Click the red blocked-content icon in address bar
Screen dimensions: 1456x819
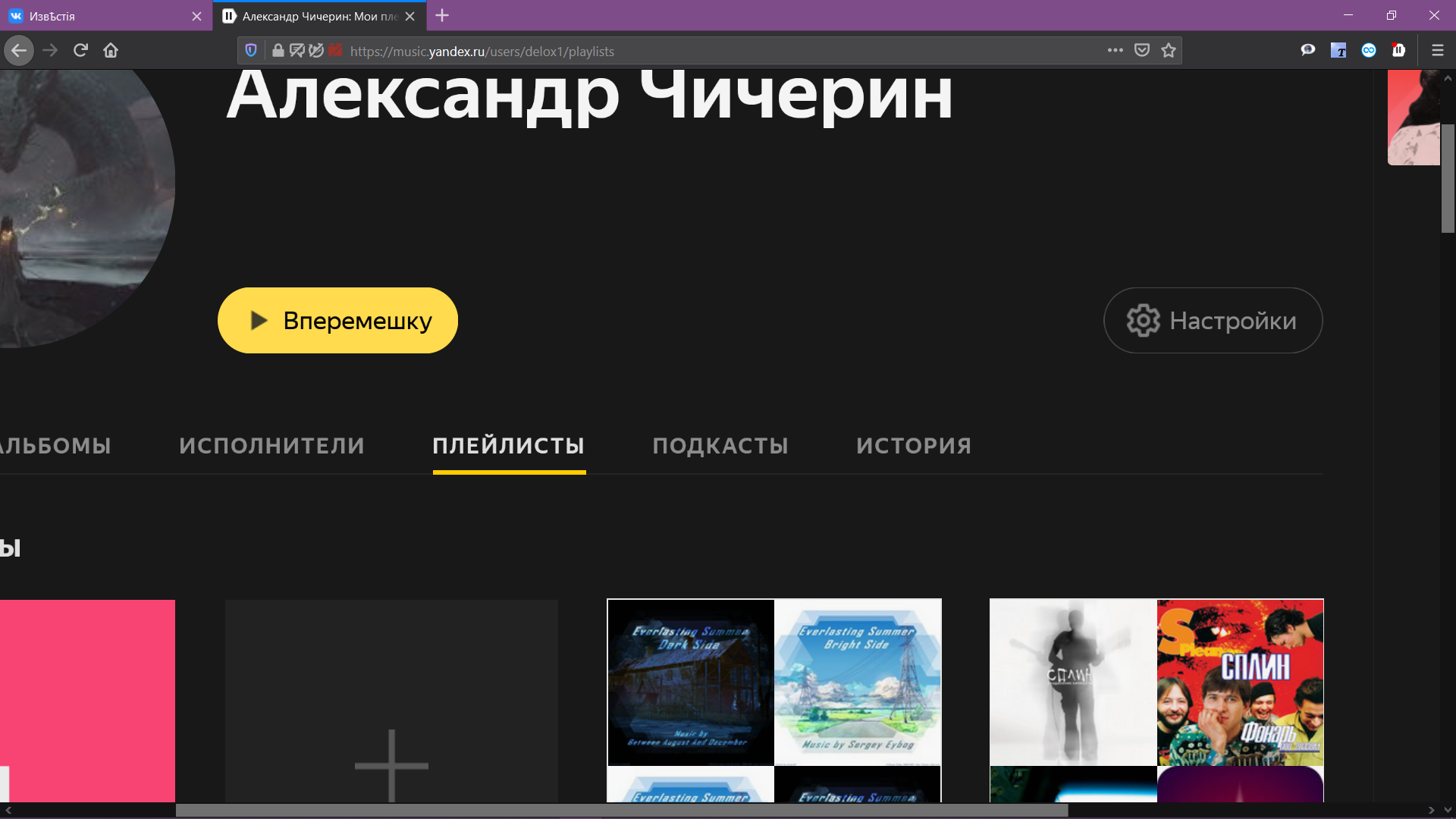tap(335, 51)
